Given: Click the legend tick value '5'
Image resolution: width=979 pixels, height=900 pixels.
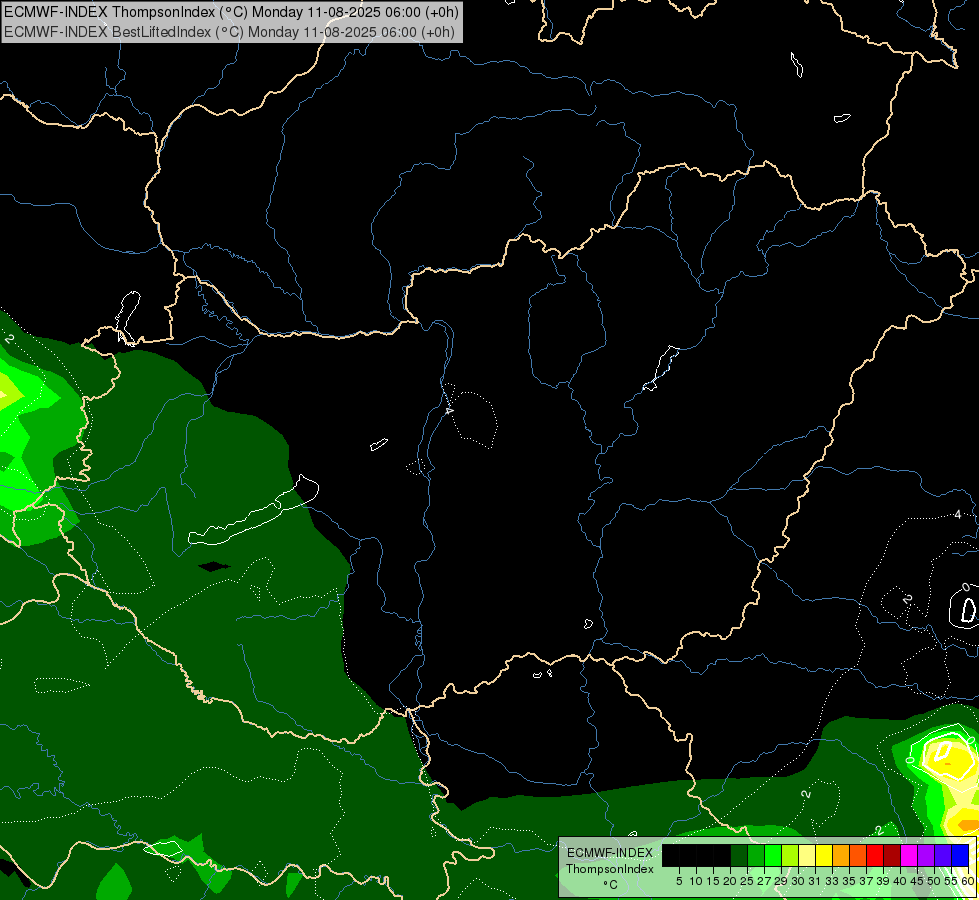Looking at the screenshot, I should pos(679,881).
